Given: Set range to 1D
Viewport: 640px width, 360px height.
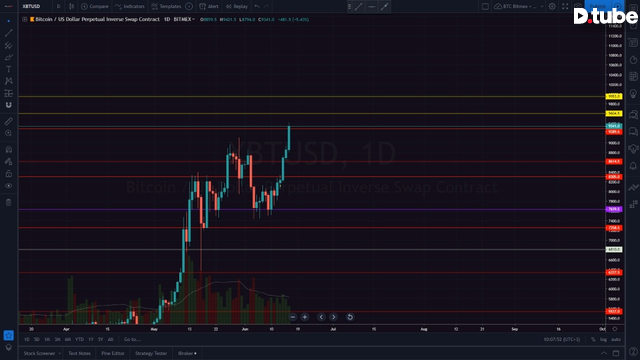Looking at the screenshot, I should [27, 339].
